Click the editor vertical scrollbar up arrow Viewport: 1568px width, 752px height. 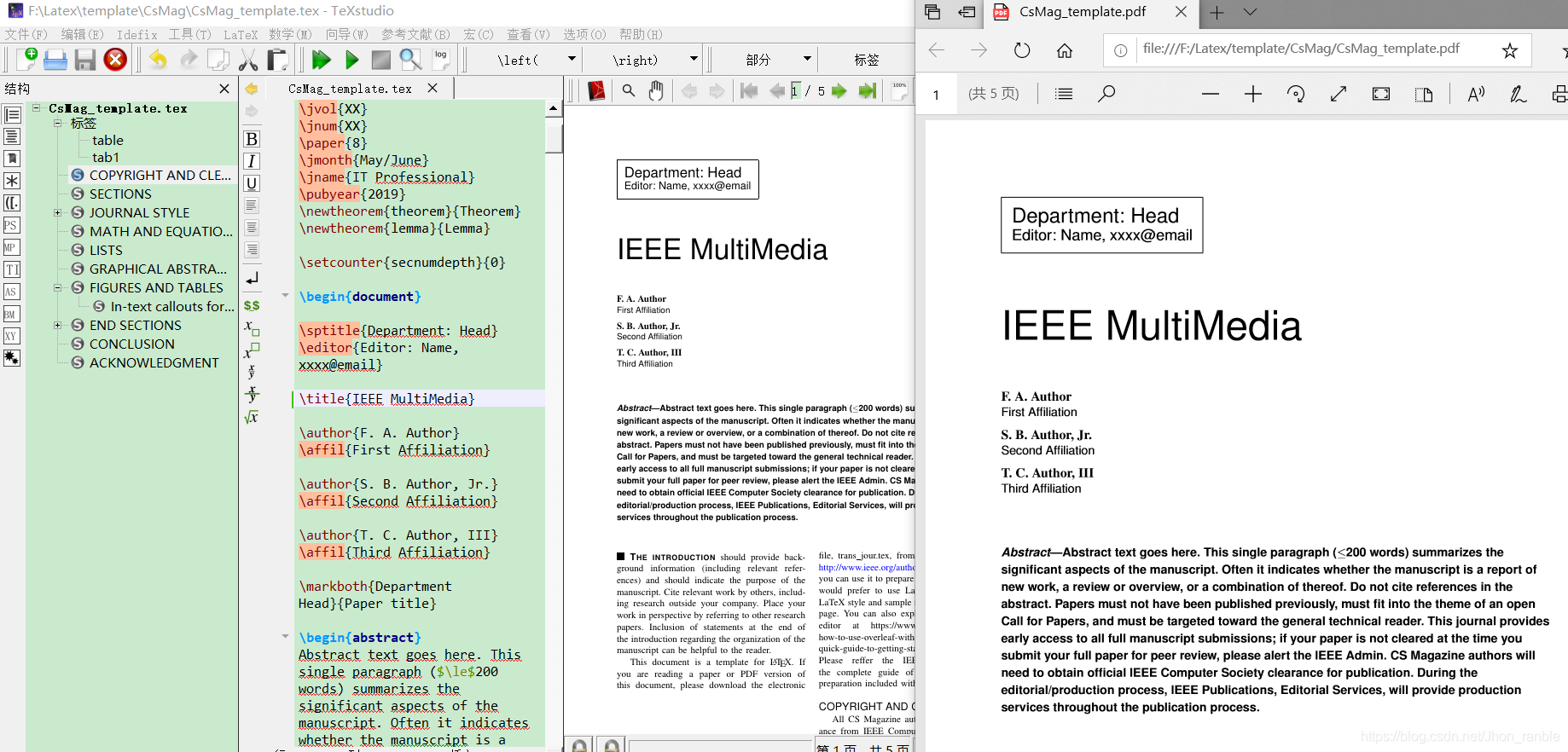tap(554, 108)
